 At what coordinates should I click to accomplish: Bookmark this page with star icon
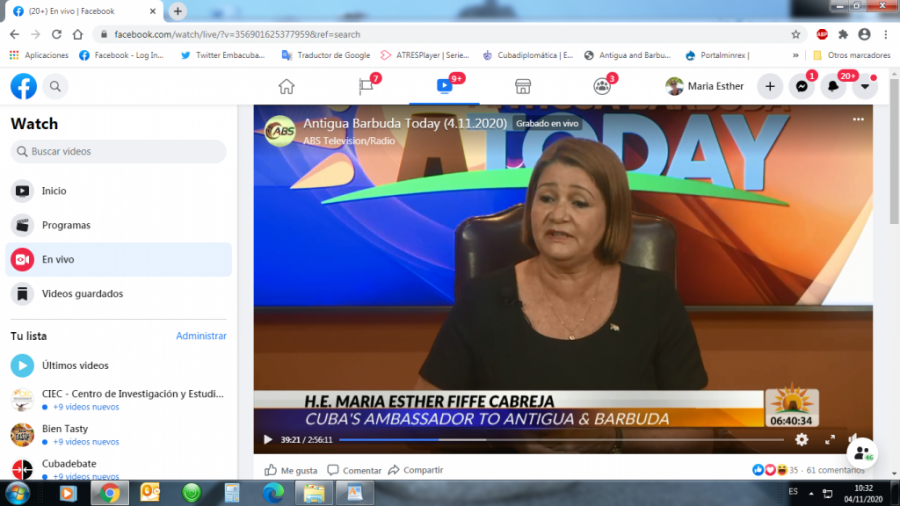coord(796,34)
